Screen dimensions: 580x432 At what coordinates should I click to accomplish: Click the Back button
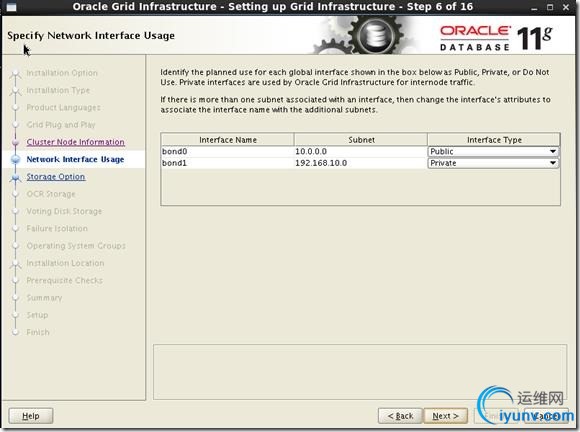tap(400, 416)
